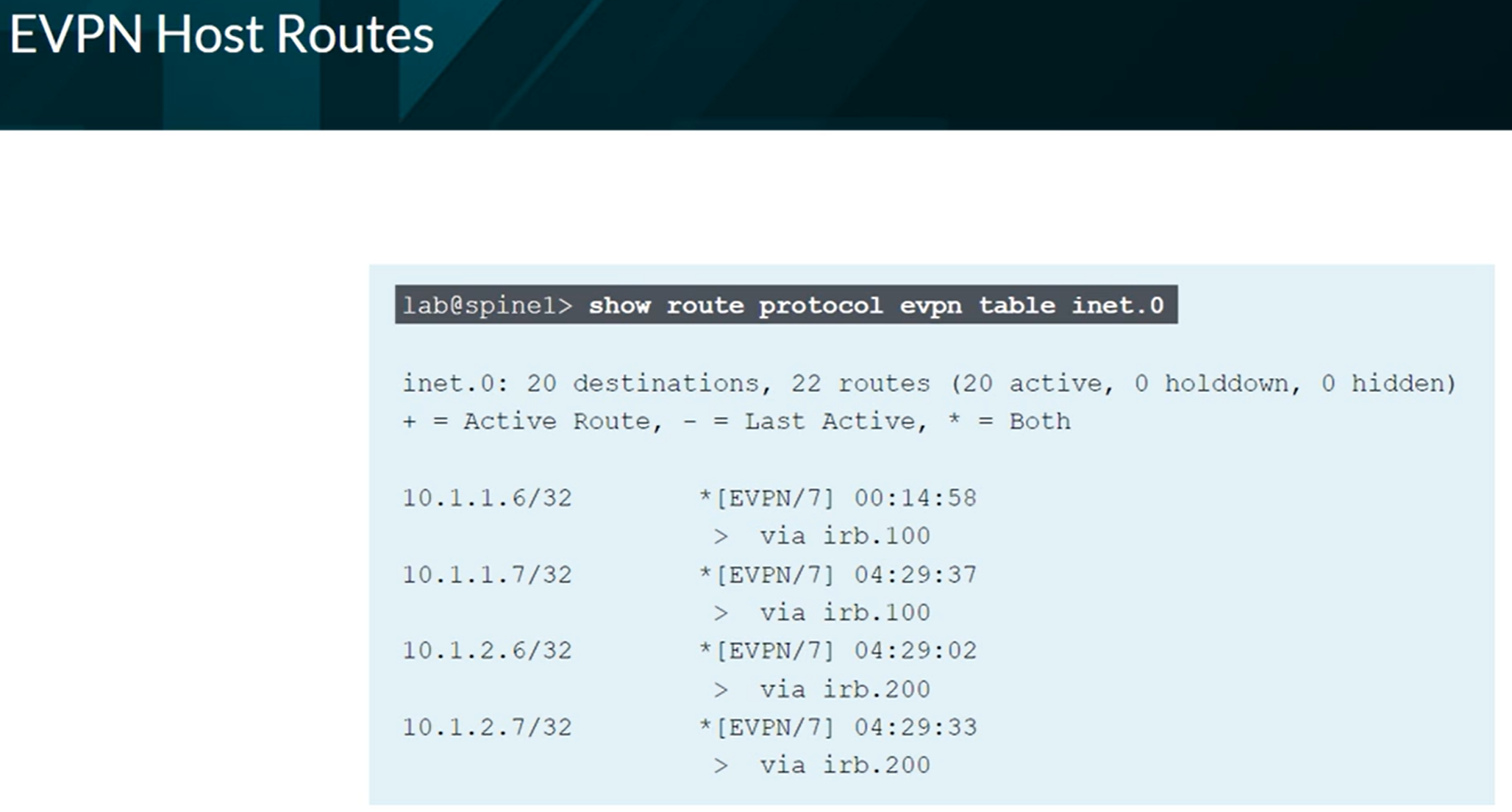Screen dimensions: 1512x812
Task: Select the 10.1.2.6/32 route prefix
Action: click(x=487, y=651)
